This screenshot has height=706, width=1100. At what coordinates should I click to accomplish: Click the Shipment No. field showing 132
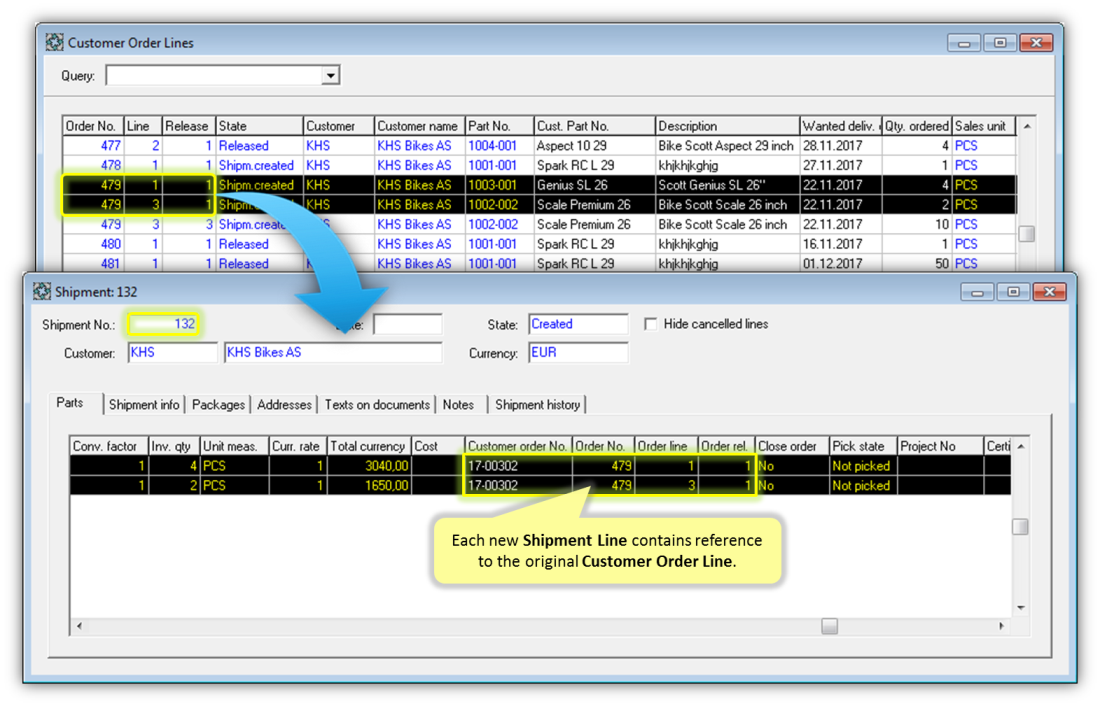(x=163, y=324)
